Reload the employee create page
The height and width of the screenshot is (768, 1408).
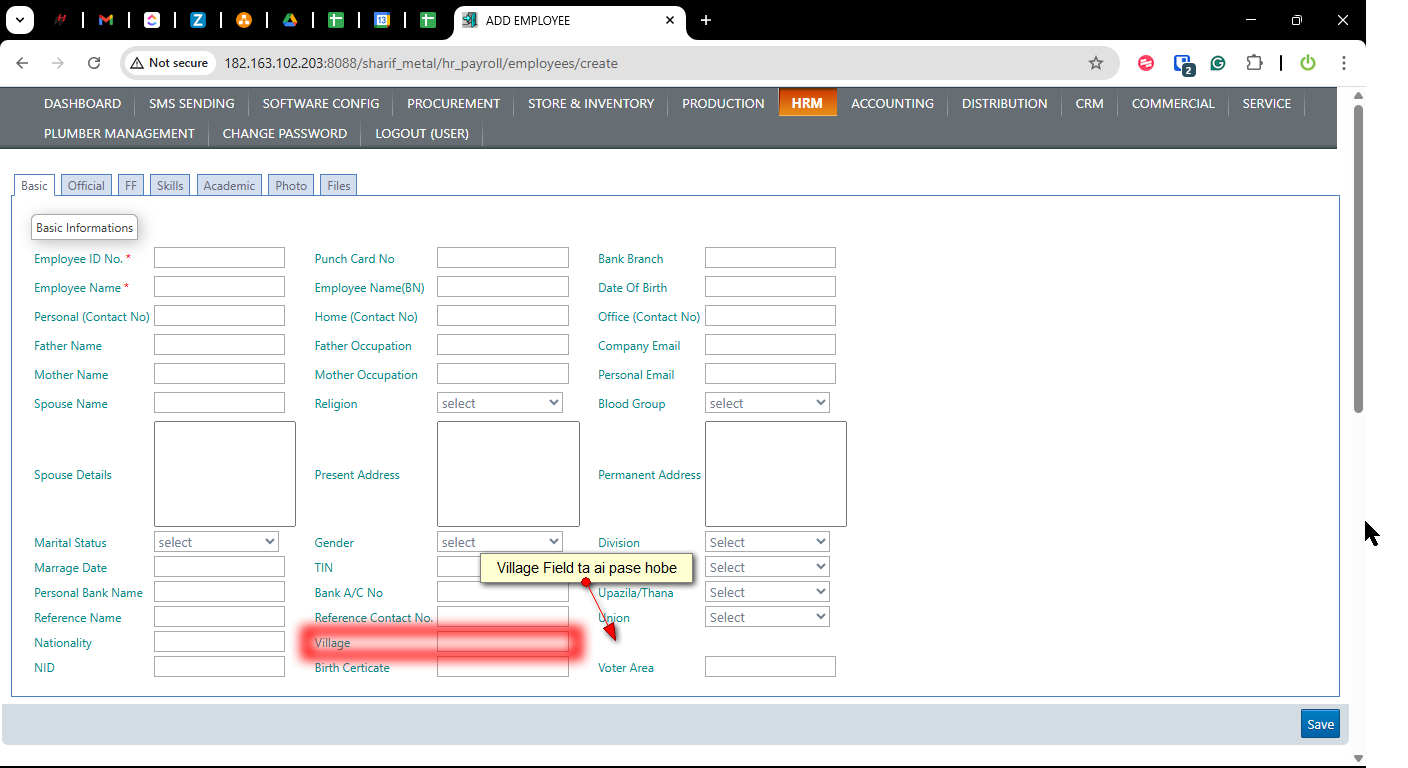(x=94, y=63)
